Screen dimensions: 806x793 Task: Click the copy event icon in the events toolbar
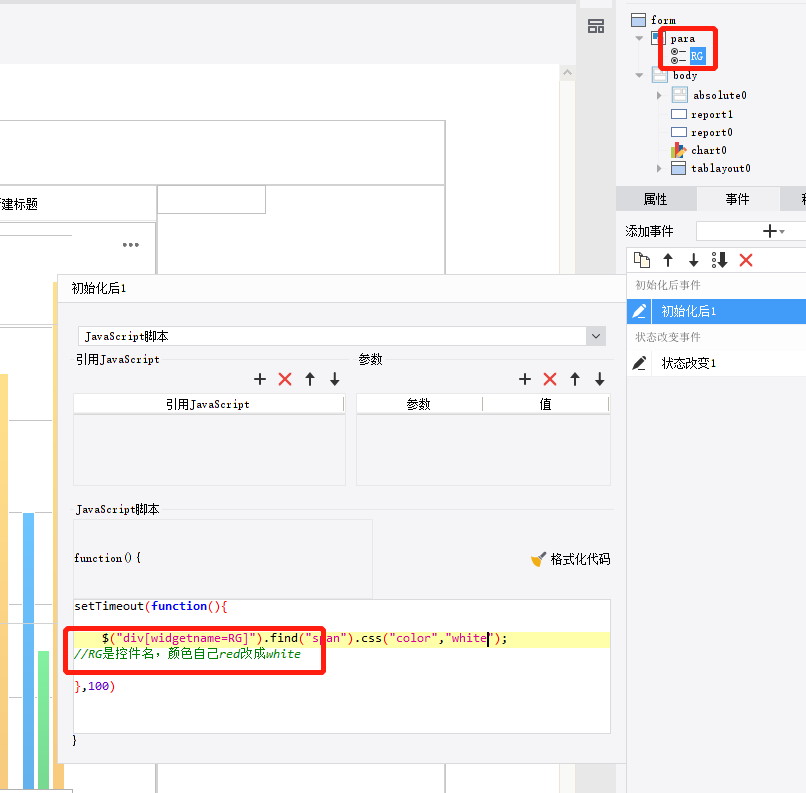click(x=642, y=260)
